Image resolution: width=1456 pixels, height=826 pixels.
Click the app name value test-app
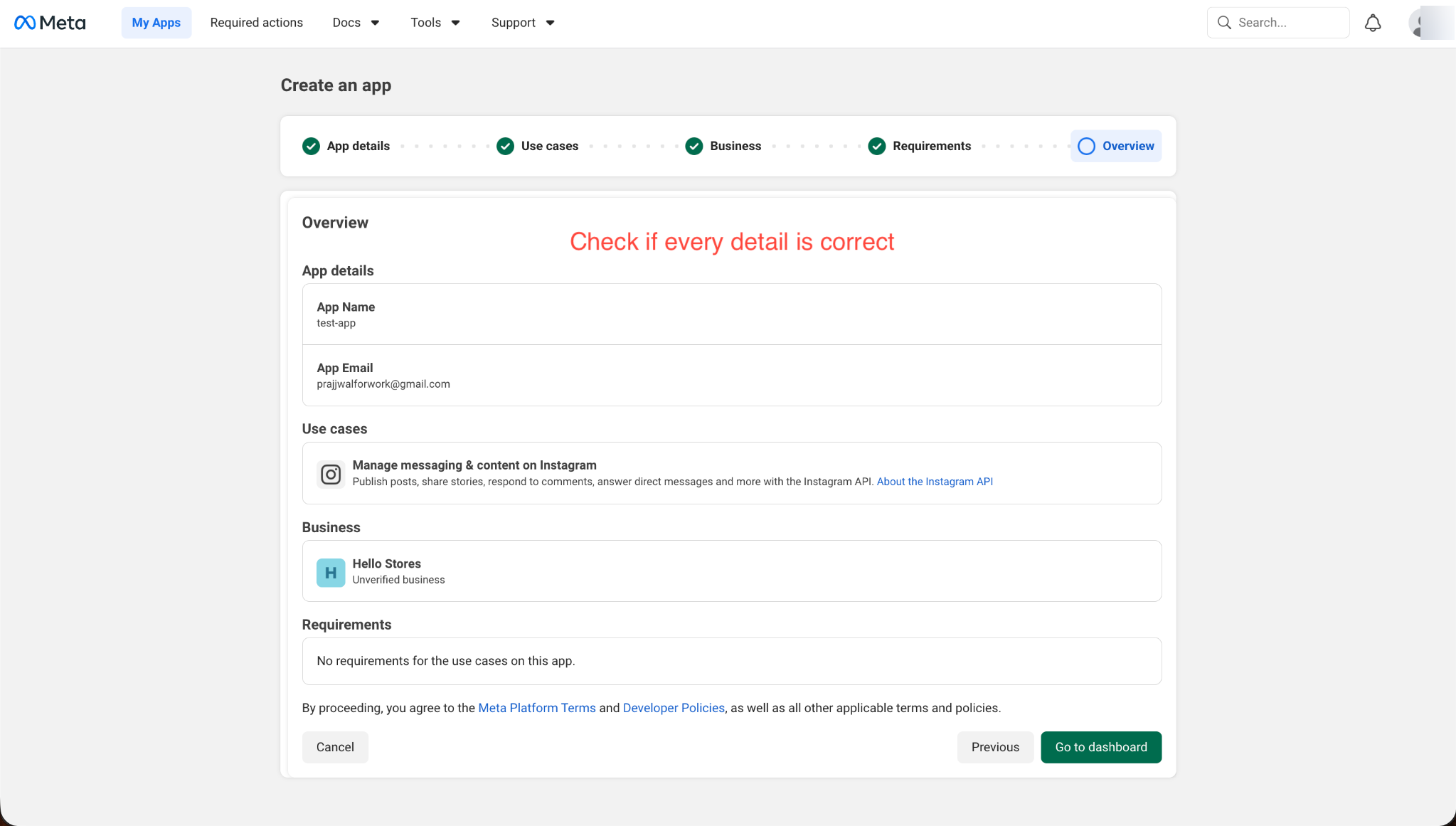pos(336,323)
